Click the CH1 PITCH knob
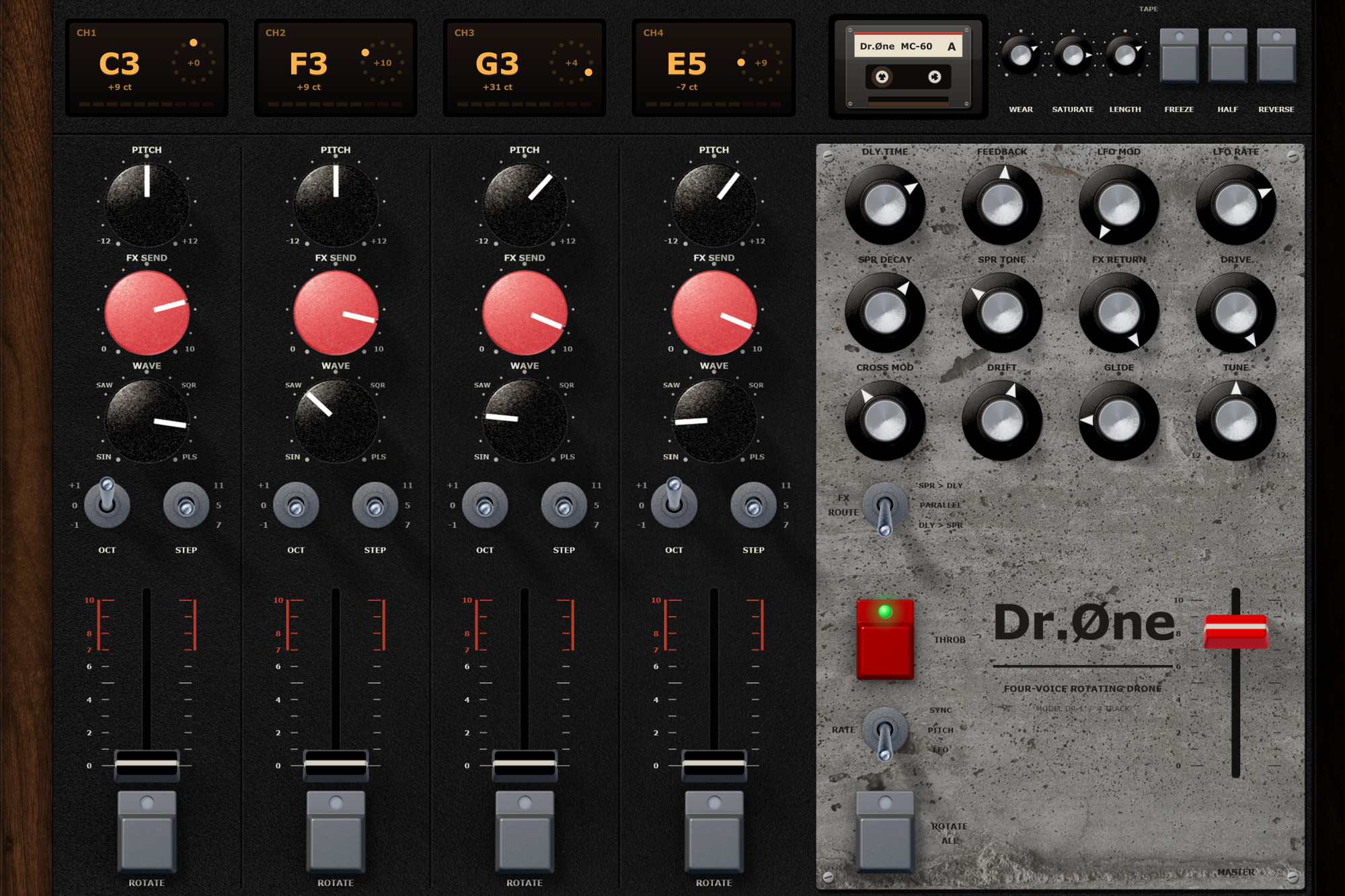This screenshot has width=1345, height=896. (x=147, y=204)
